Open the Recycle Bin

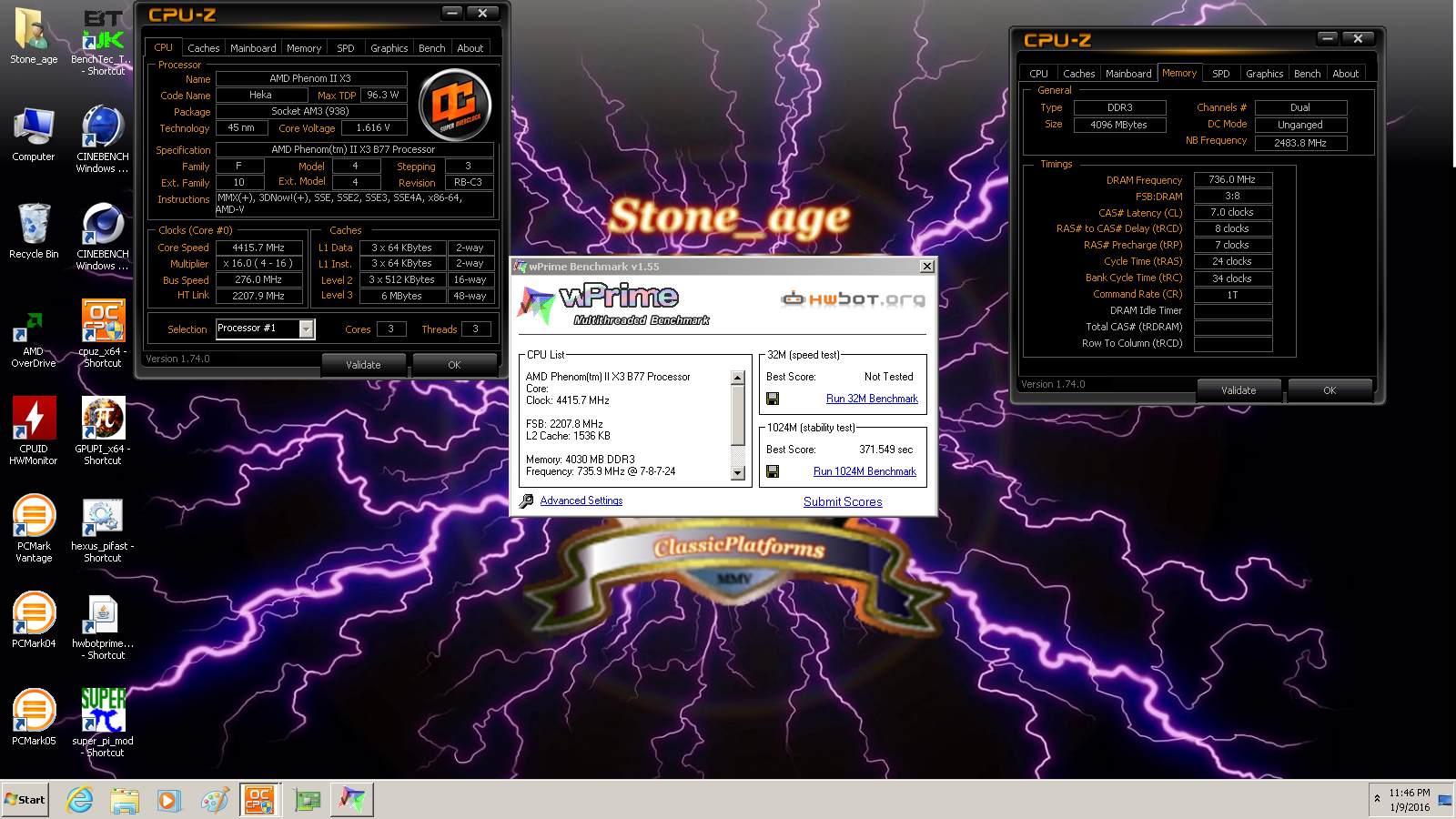click(34, 231)
